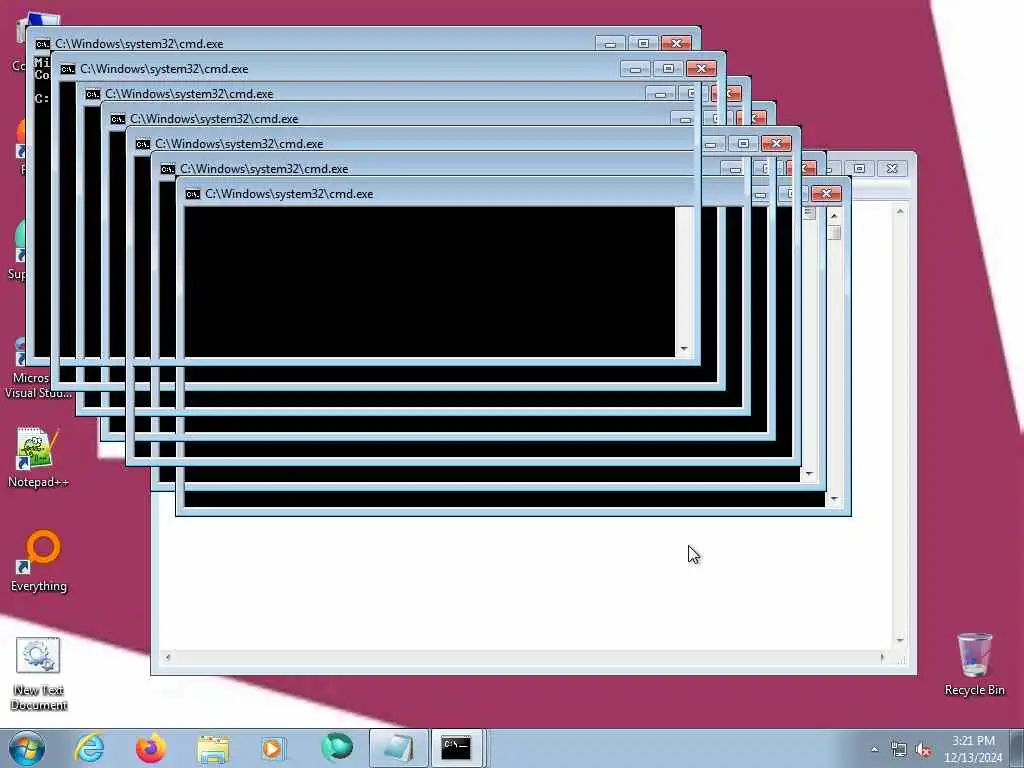Click the Show desktop strip at the taskbar end
Screen dimensions: 1024x768
pyautogui.click(x=1017, y=748)
